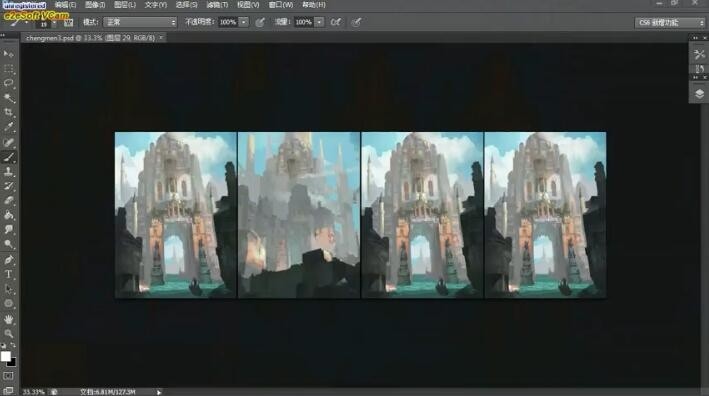Open the foreground color picker

(x=5, y=356)
